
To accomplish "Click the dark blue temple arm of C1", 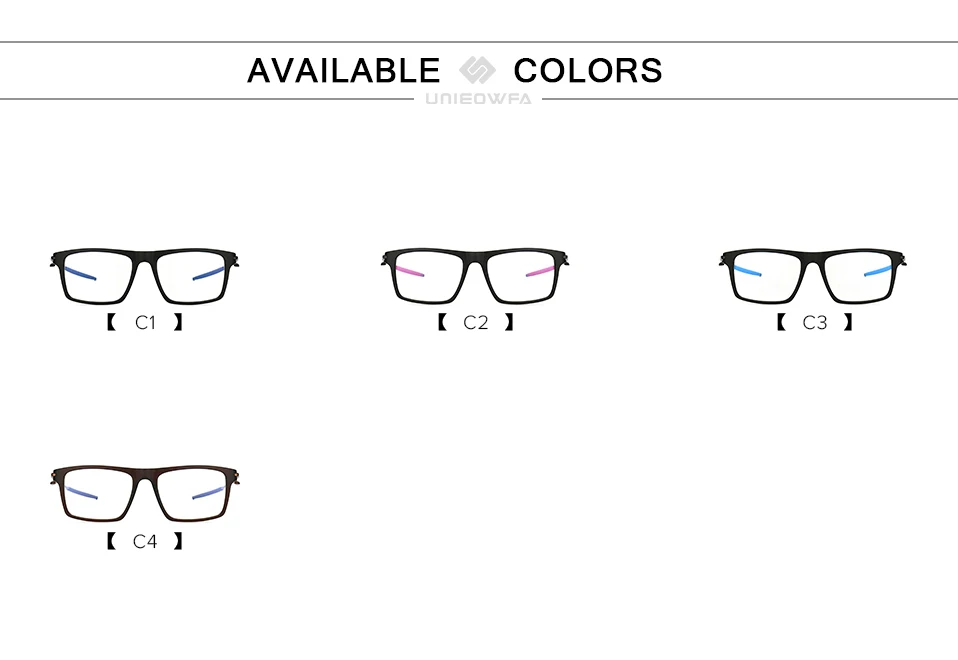I will click(80, 273).
